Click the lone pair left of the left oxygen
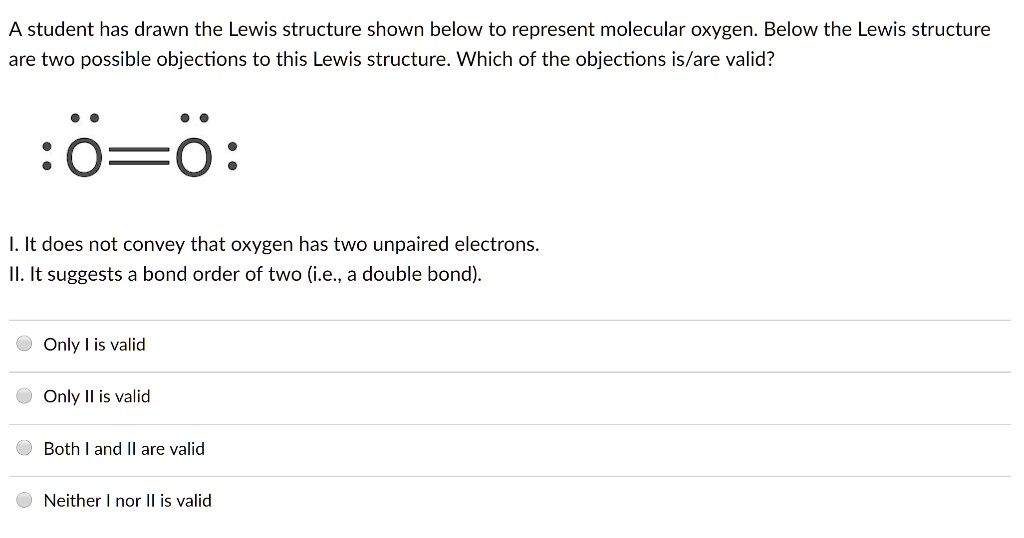The height and width of the screenshot is (538, 1024). (47, 158)
